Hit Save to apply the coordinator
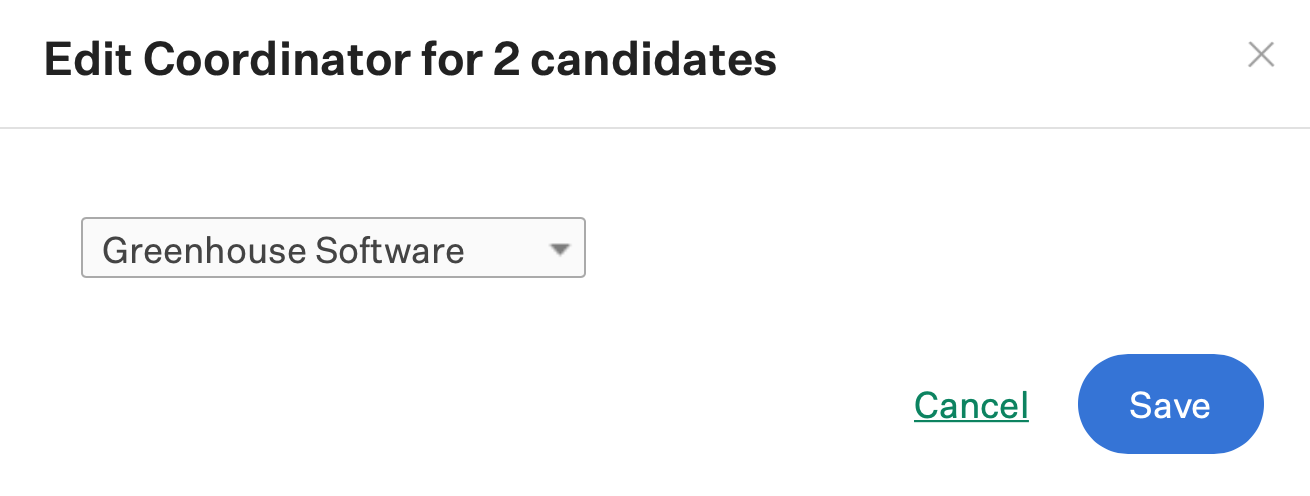The height and width of the screenshot is (496, 1310). pos(1170,404)
